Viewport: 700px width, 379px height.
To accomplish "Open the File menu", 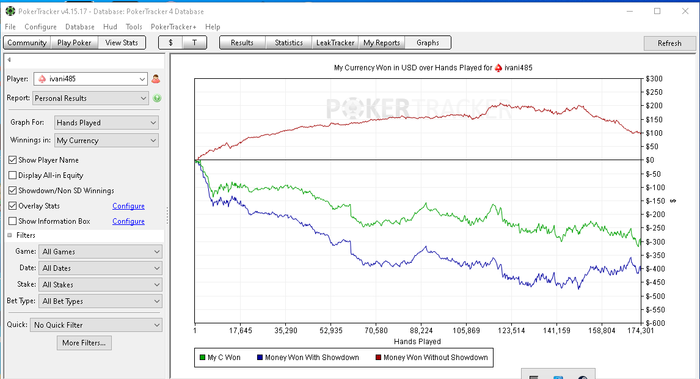I will pos(10,27).
